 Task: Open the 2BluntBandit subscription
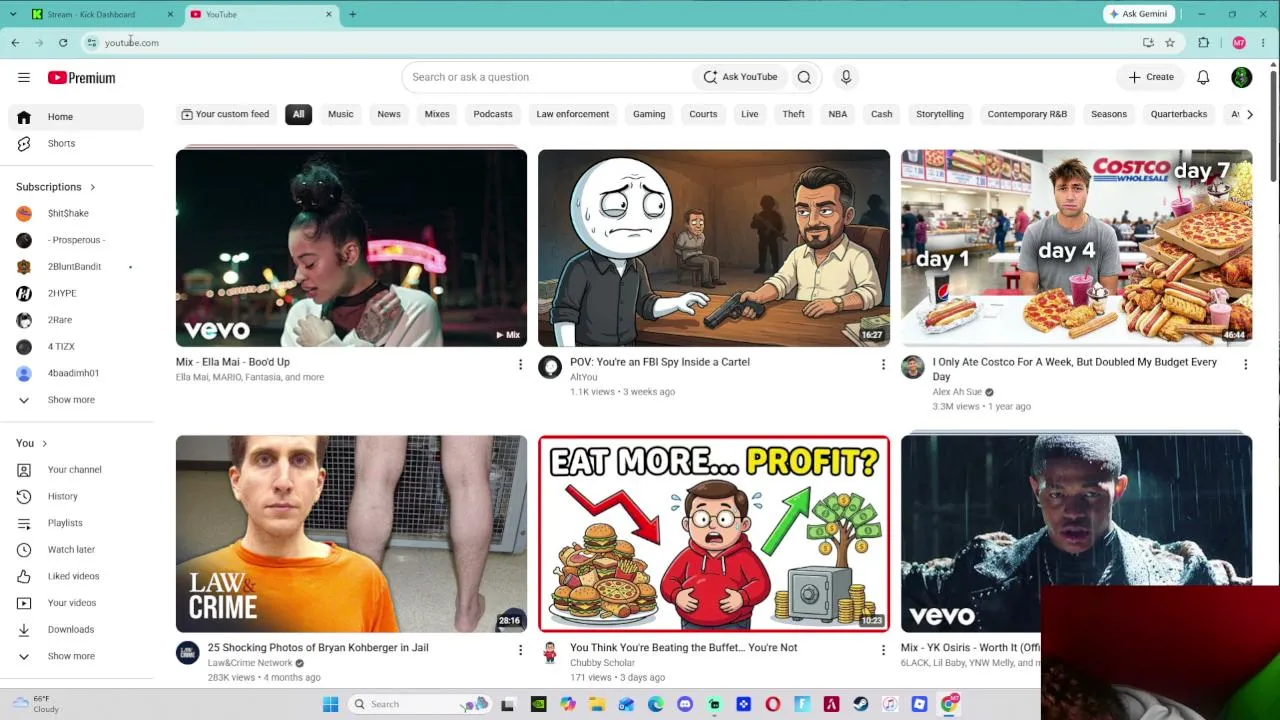76,267
